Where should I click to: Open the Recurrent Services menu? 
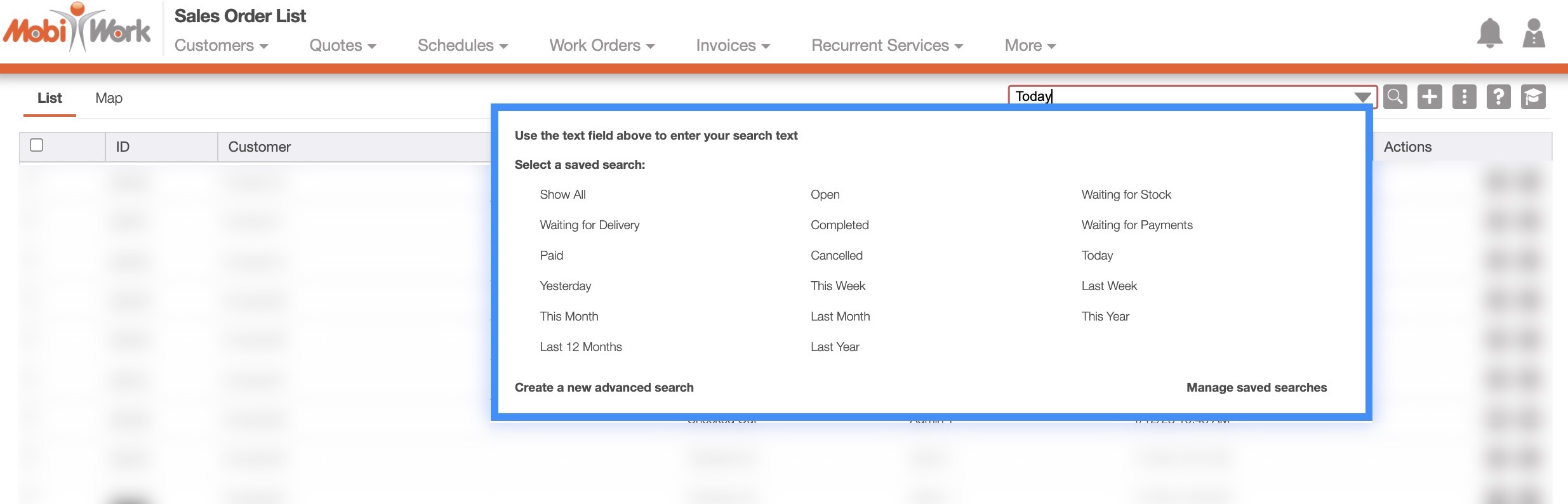pyautogui.click(x=887, y=46)
